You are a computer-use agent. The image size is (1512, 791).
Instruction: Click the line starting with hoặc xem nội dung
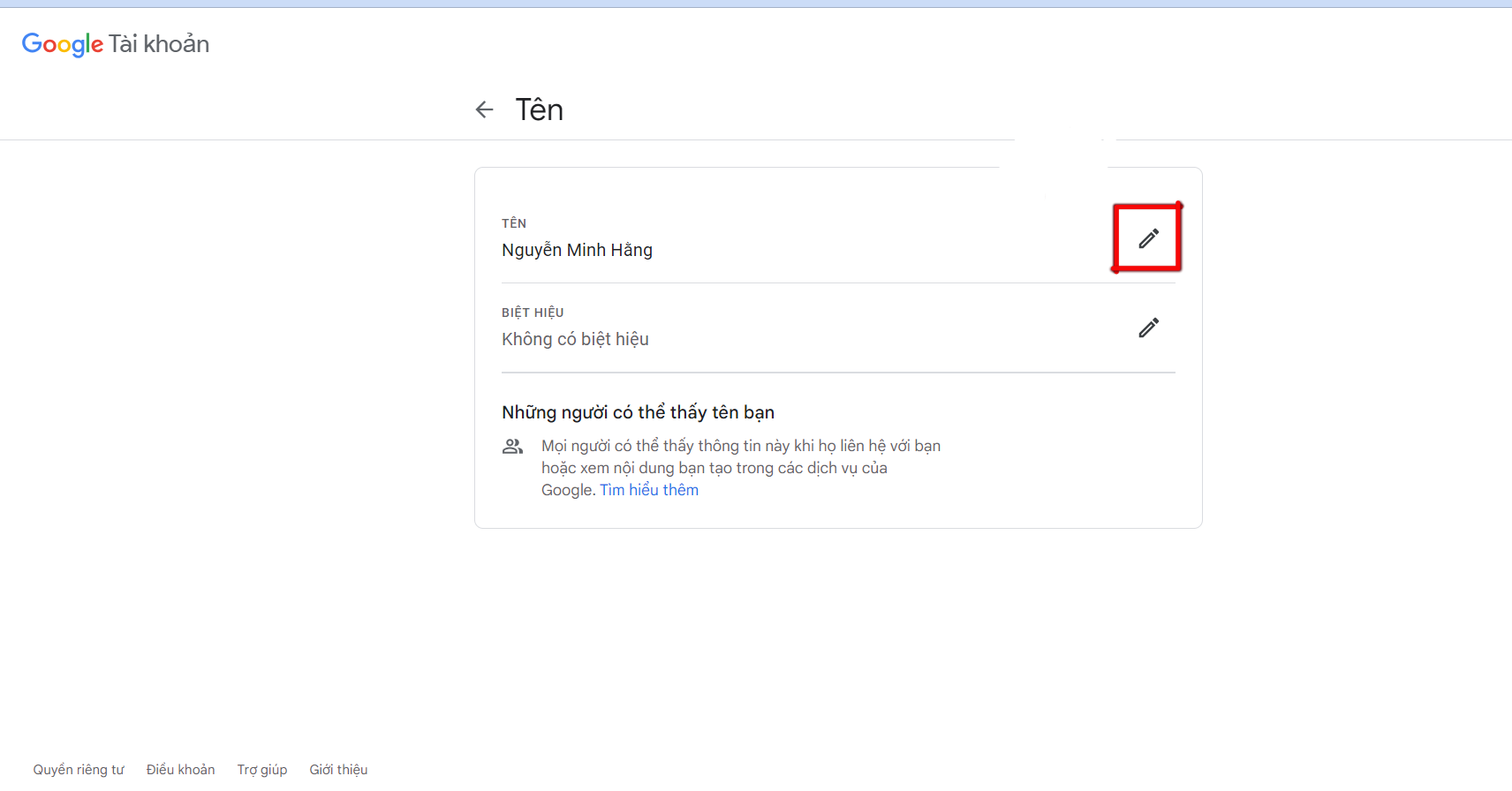coord(714,468)
